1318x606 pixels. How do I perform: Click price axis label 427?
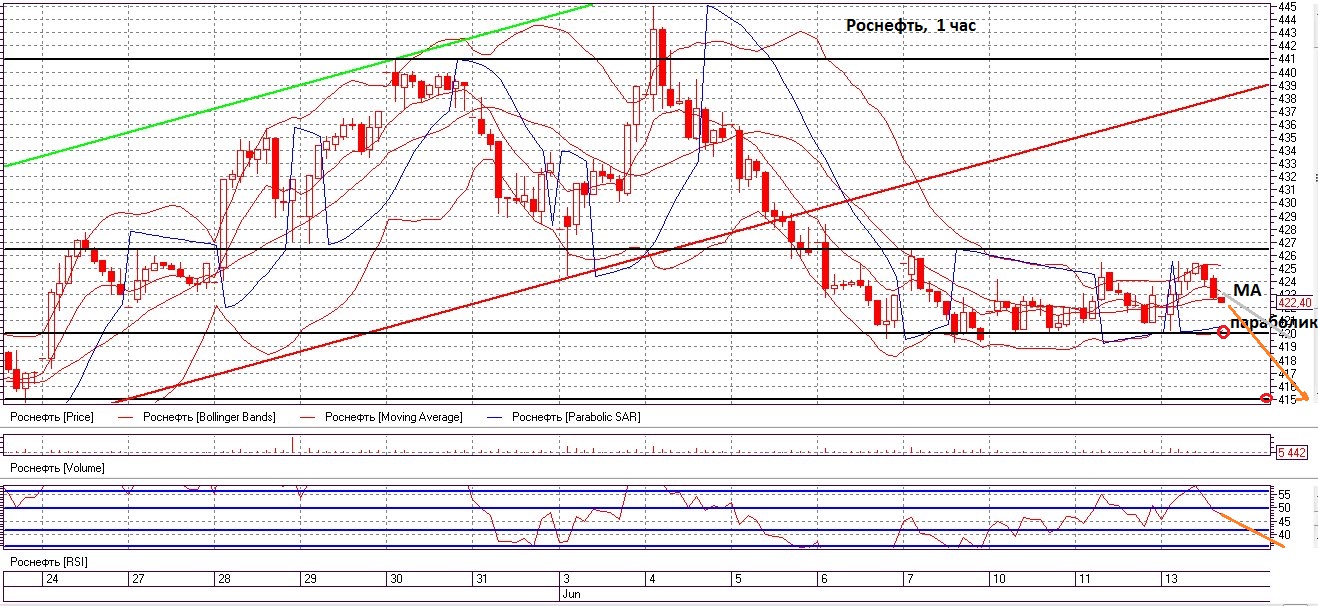(x=1287, y=243)
